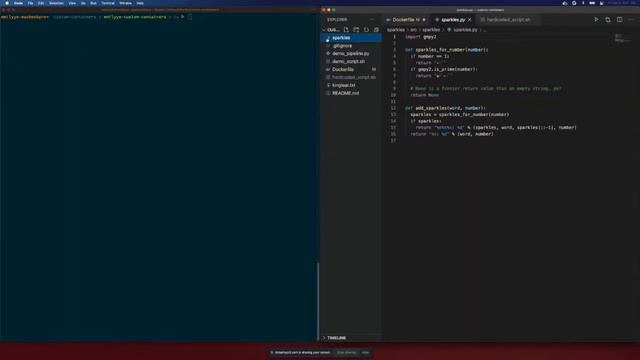
Task: Open the Terminal menu
Action: [108, 3]
